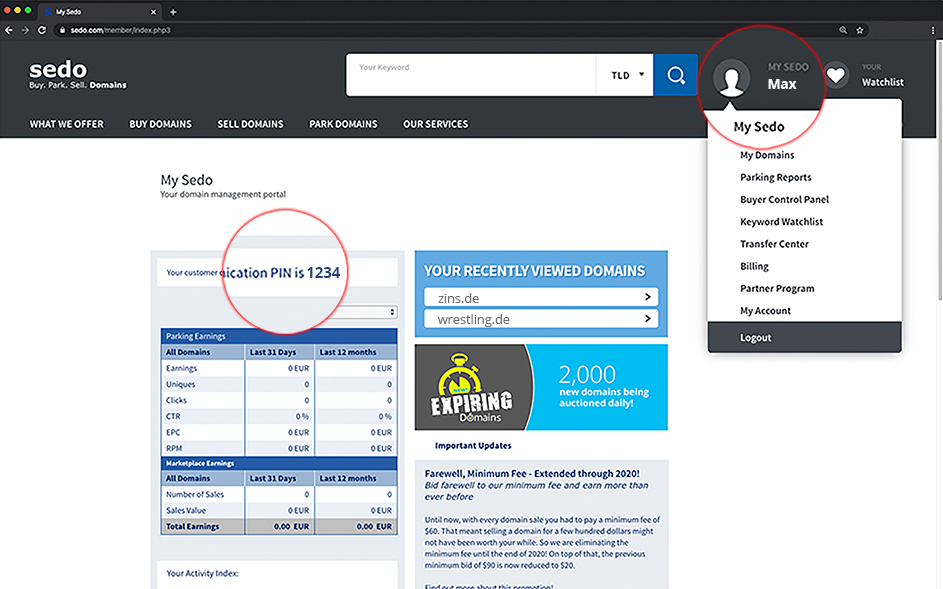Open the Watchlist heart icon
This screenshot has height=589, width=943.
pyautogui.click(x=835, y=75)
